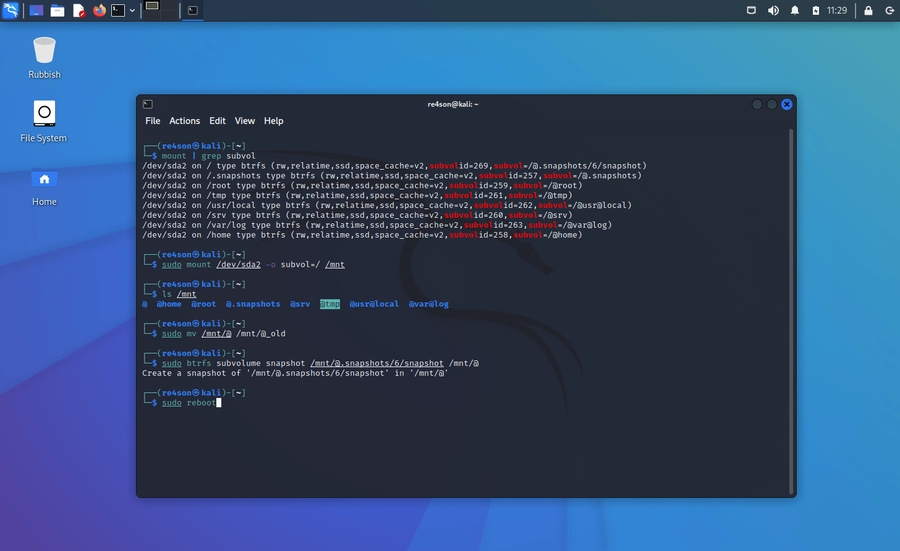This screenshot has width=900, height=551.
Task: Open the volume control in system tray
Action: point(773,10)
